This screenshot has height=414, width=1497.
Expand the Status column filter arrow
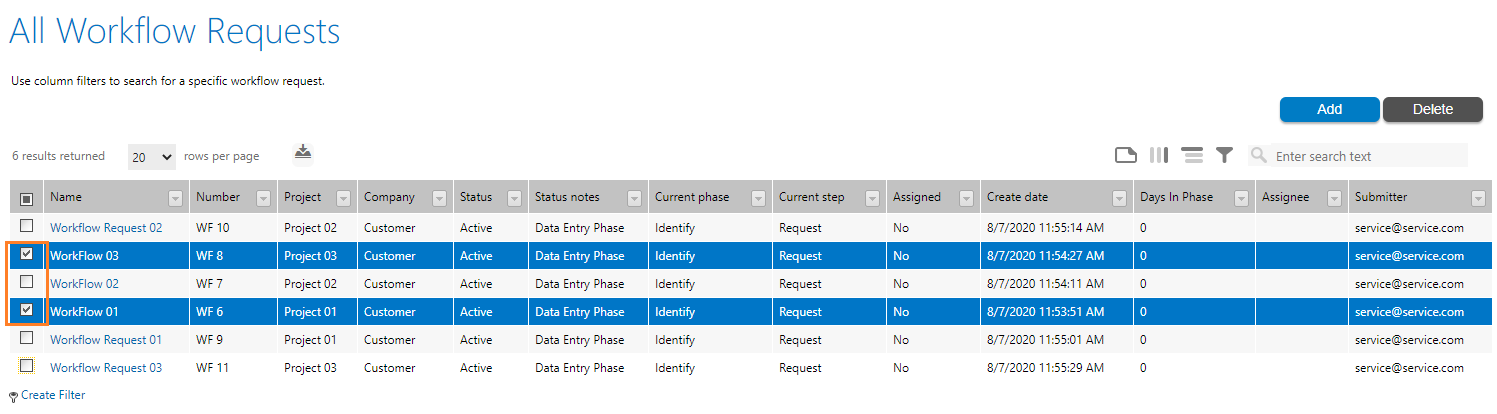pyautogui.click(x=514, y=198)
